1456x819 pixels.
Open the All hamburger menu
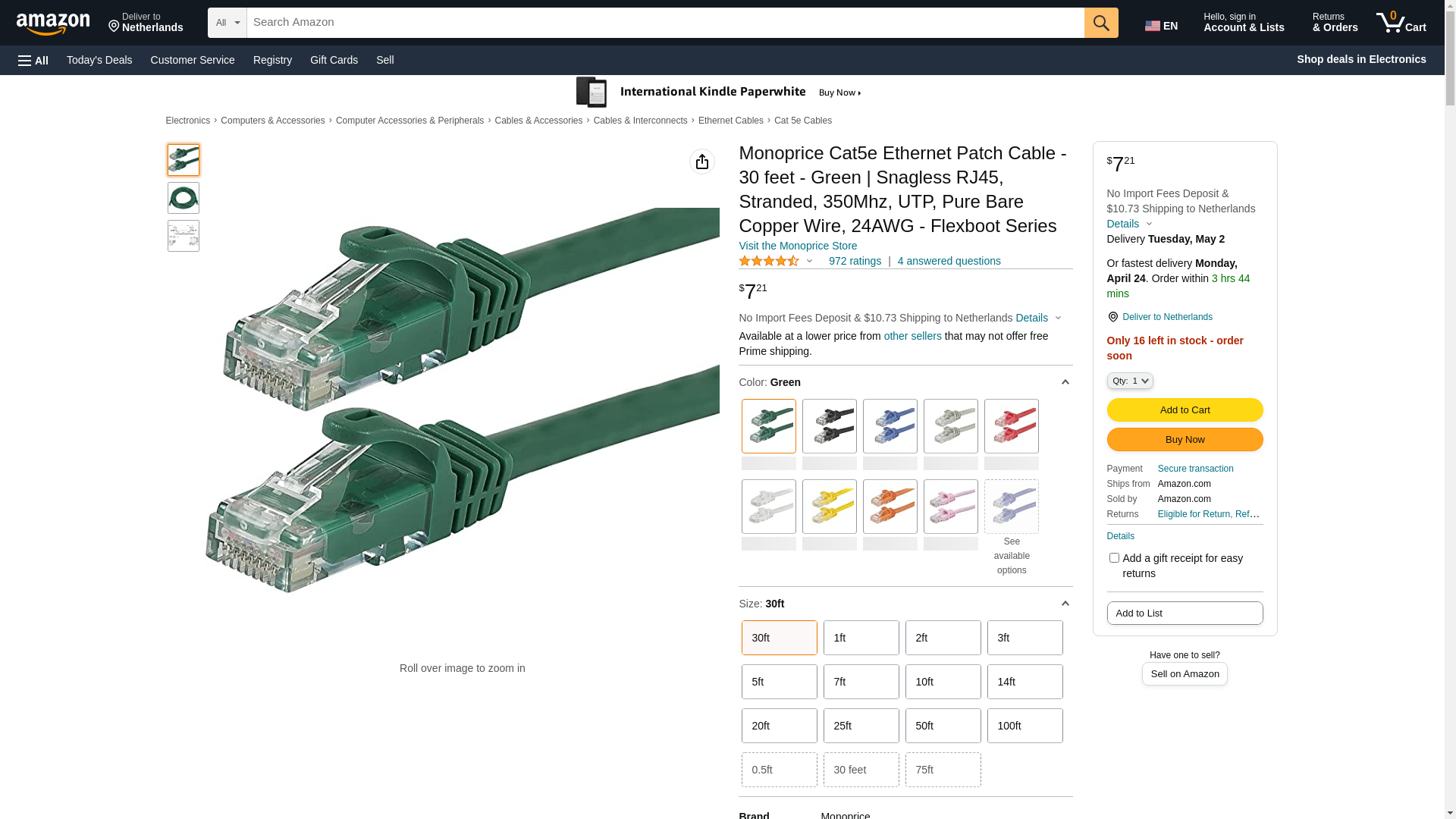33,60
